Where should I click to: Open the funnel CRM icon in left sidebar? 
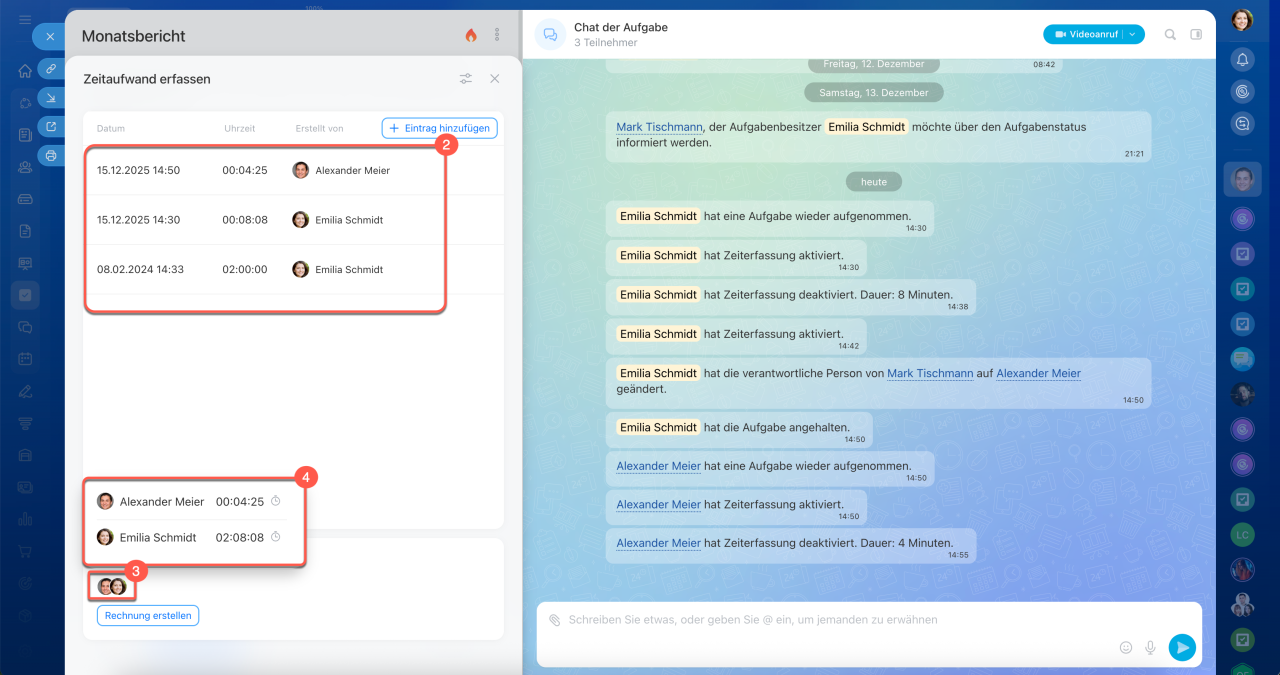click(x=25, y=423)
